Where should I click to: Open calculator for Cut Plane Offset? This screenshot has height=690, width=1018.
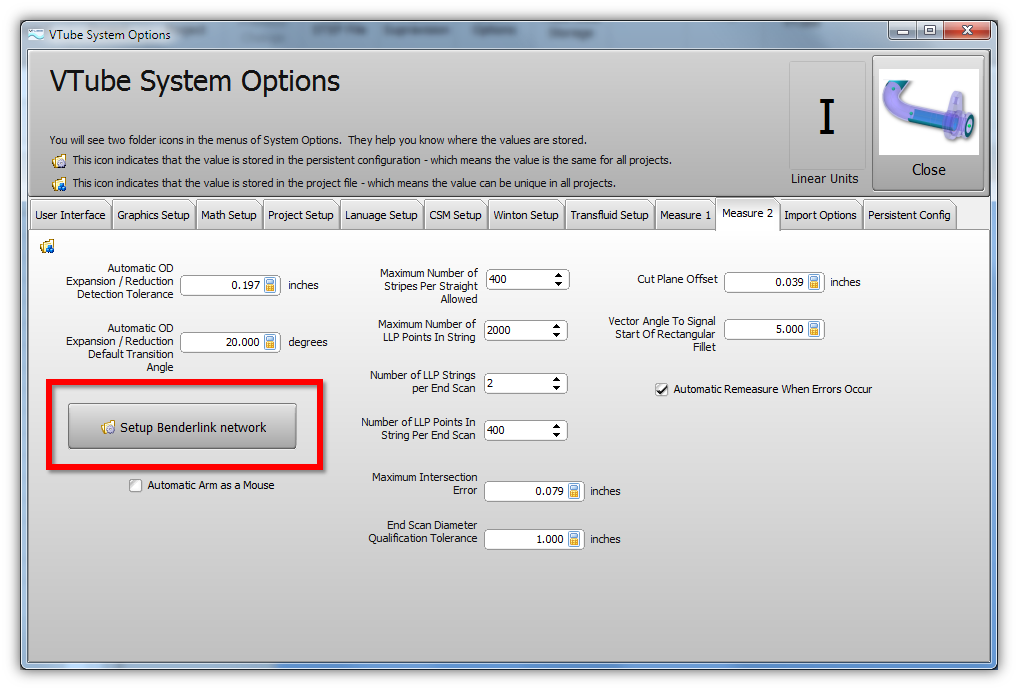[x=813, y=282]
